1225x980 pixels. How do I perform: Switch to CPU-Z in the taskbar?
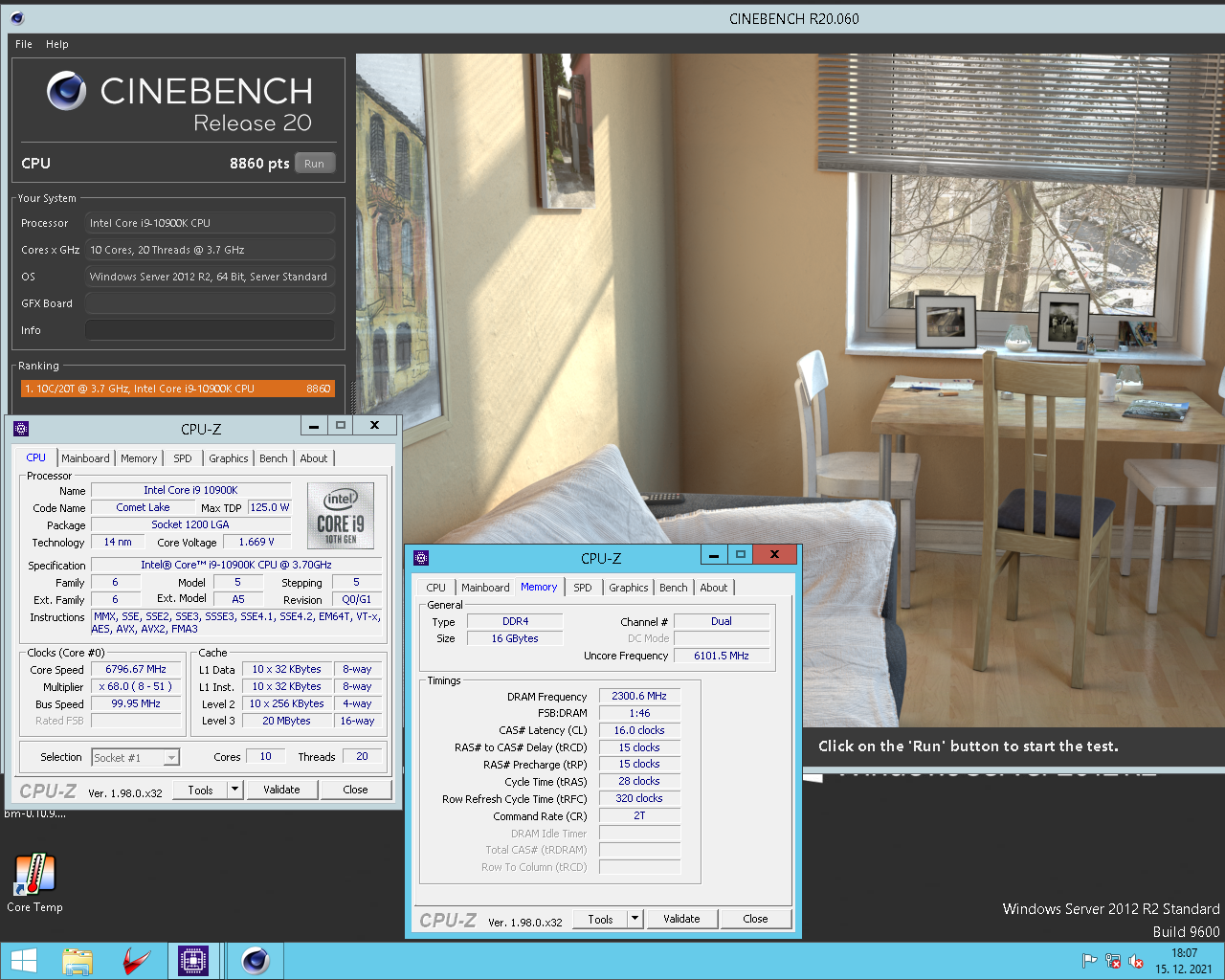(x=193, y=961)
